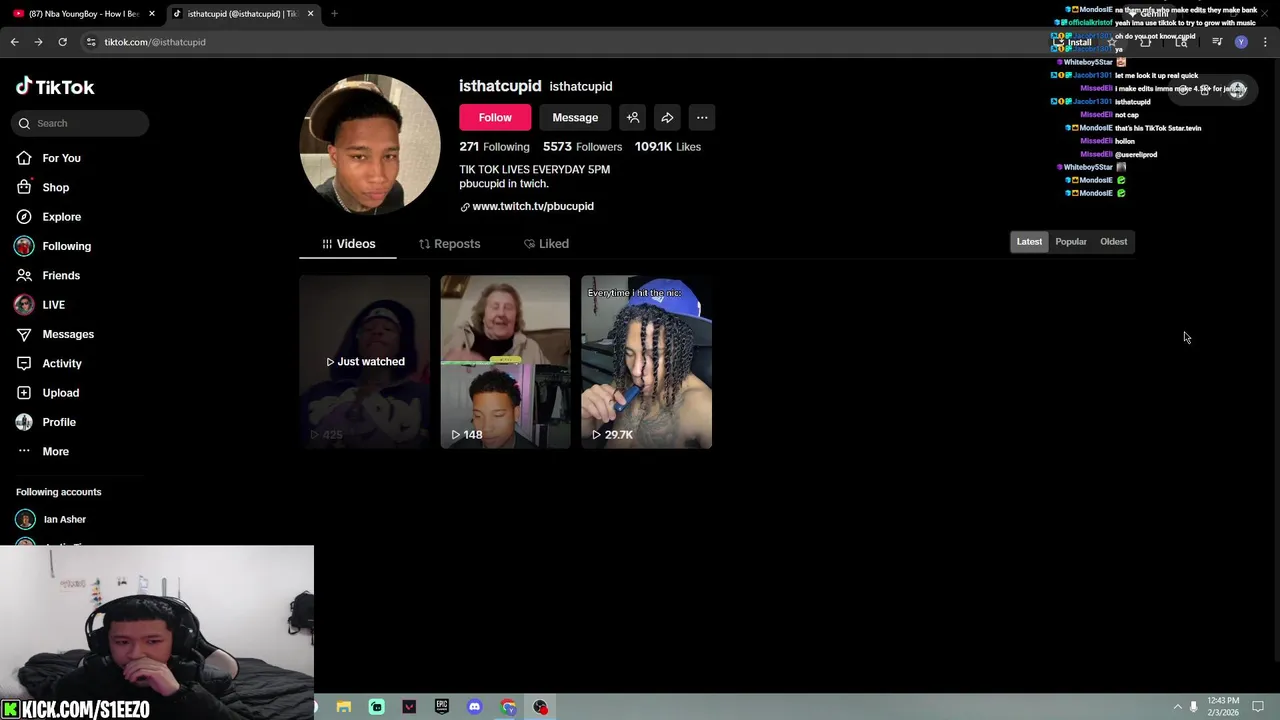Image resolution: width=1280 pixels, height=720 pixels.
Task: Go back in the browser
Action: (14, 42)
